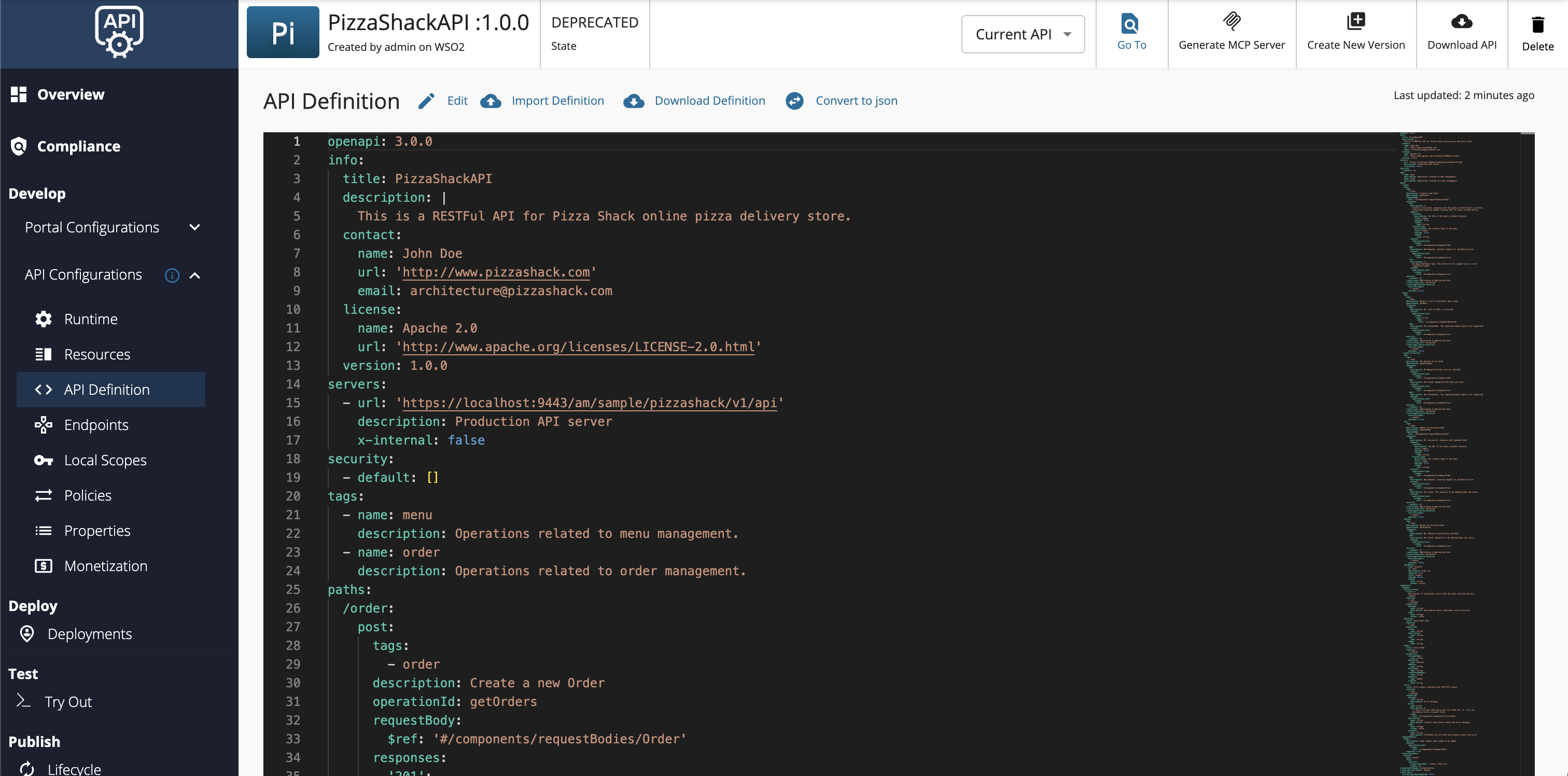Click line 15 server URL text in the editor
This screenshot has width=1568, height=776.
pyautogui.click(x=589, y=403)
